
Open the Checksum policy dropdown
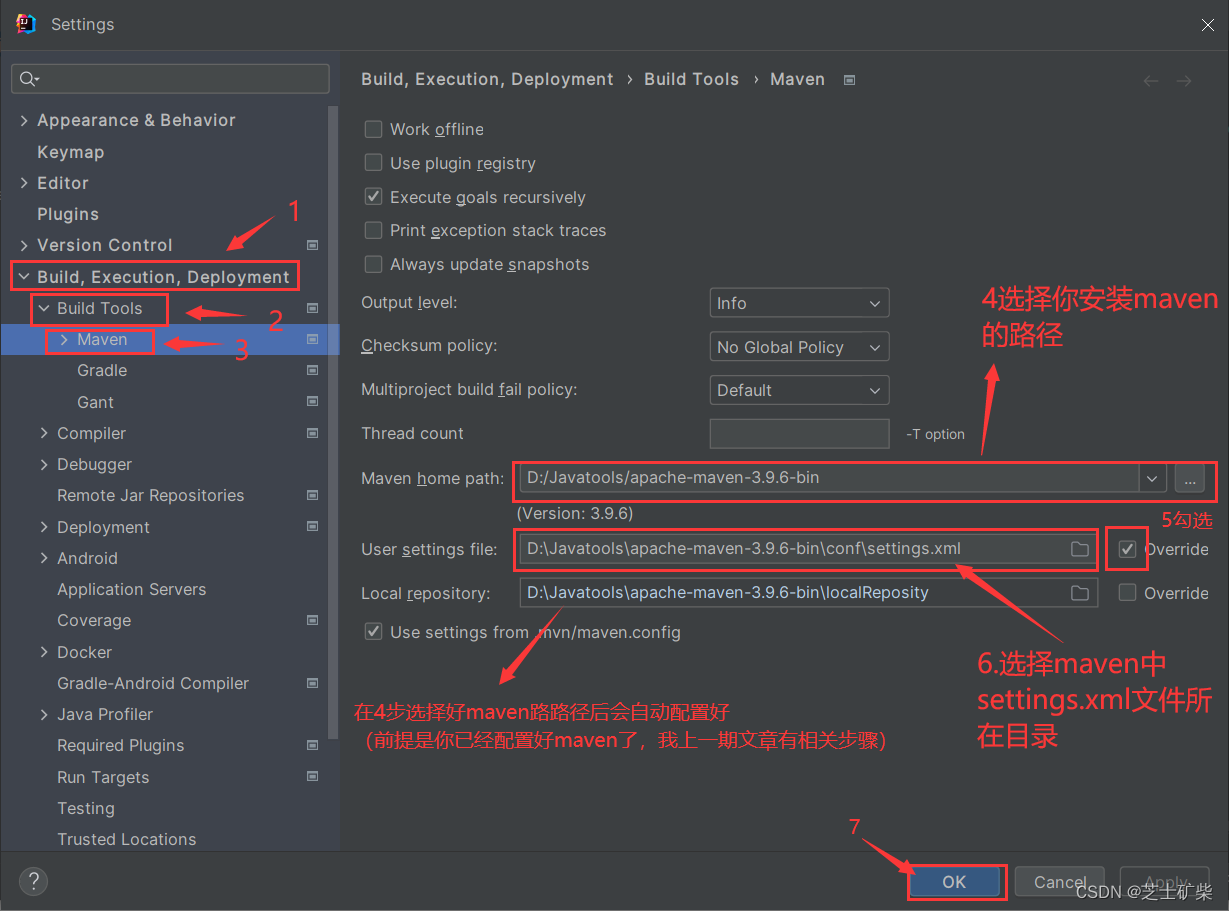point(799,347)
